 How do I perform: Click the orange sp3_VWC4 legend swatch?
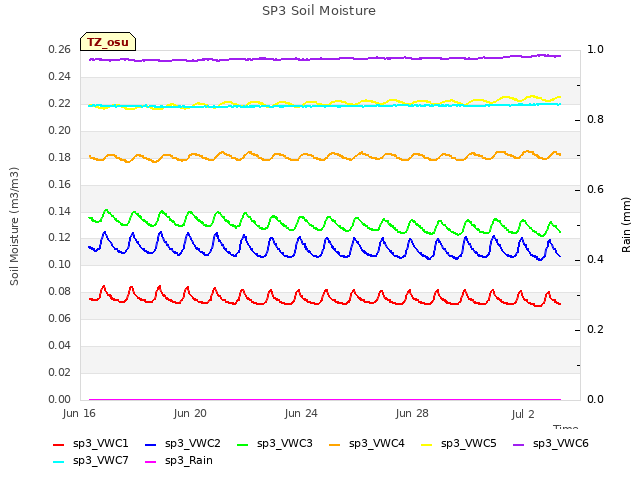coord(335,444)
